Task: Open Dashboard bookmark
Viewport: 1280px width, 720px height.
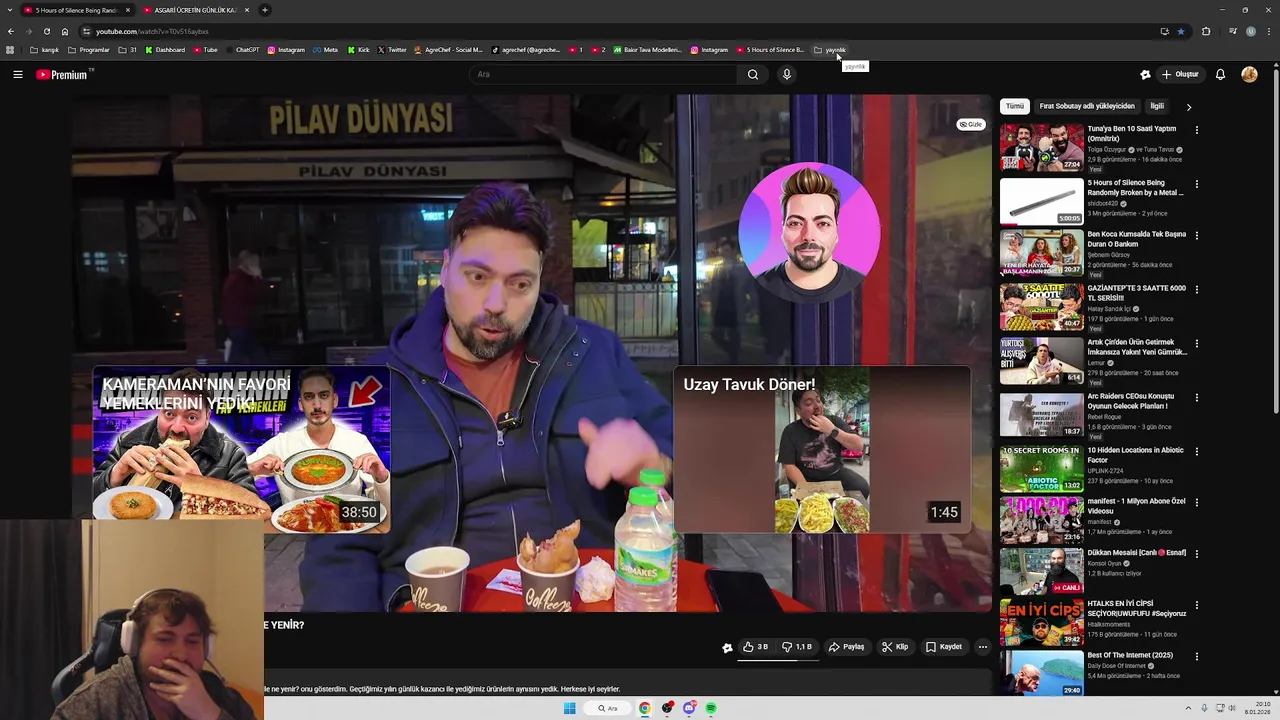Action: (165, 50)
